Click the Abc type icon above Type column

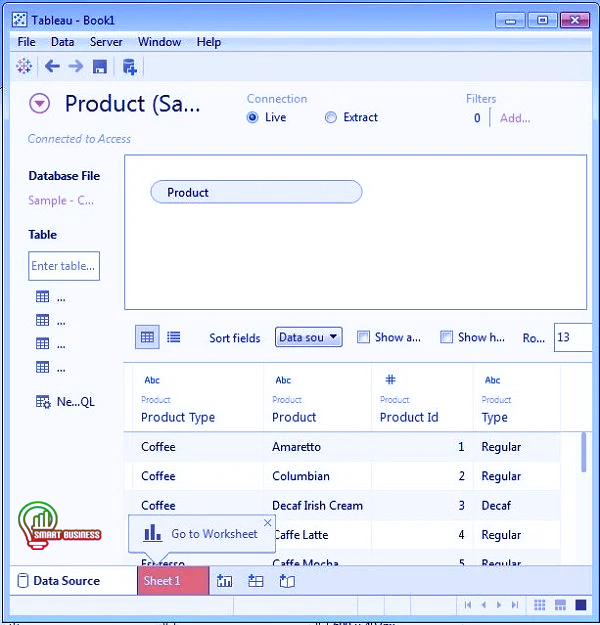click(492, 380)
